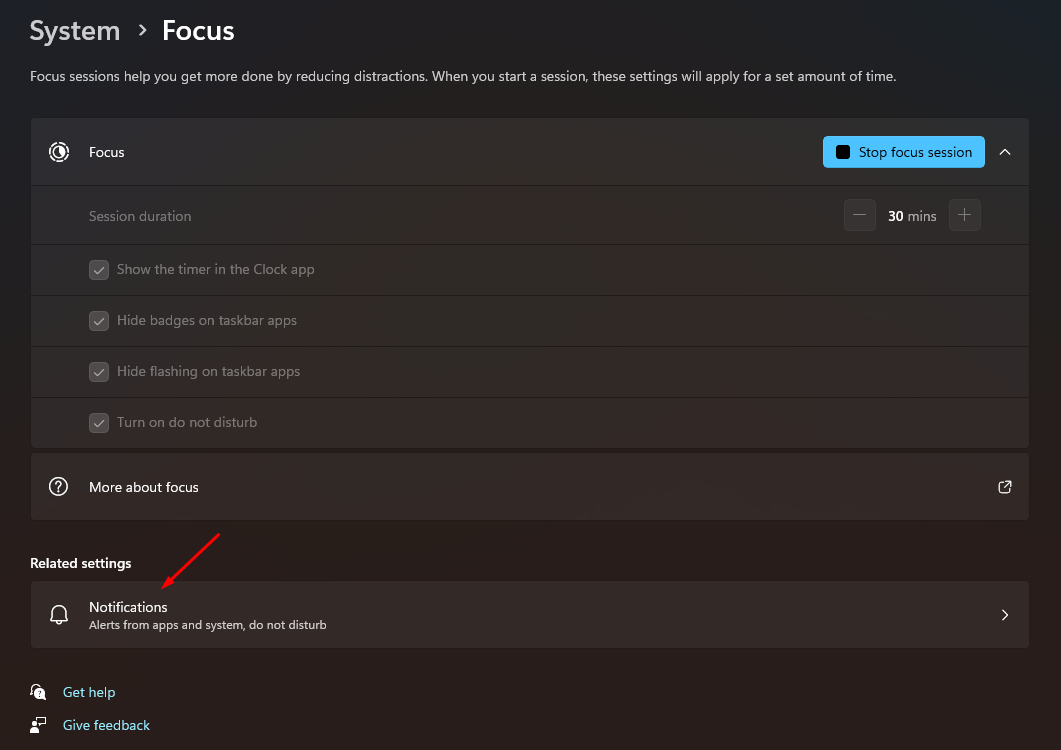Decrease session duration with minus button
1061x750 pixels.
[x=860, y=216]
